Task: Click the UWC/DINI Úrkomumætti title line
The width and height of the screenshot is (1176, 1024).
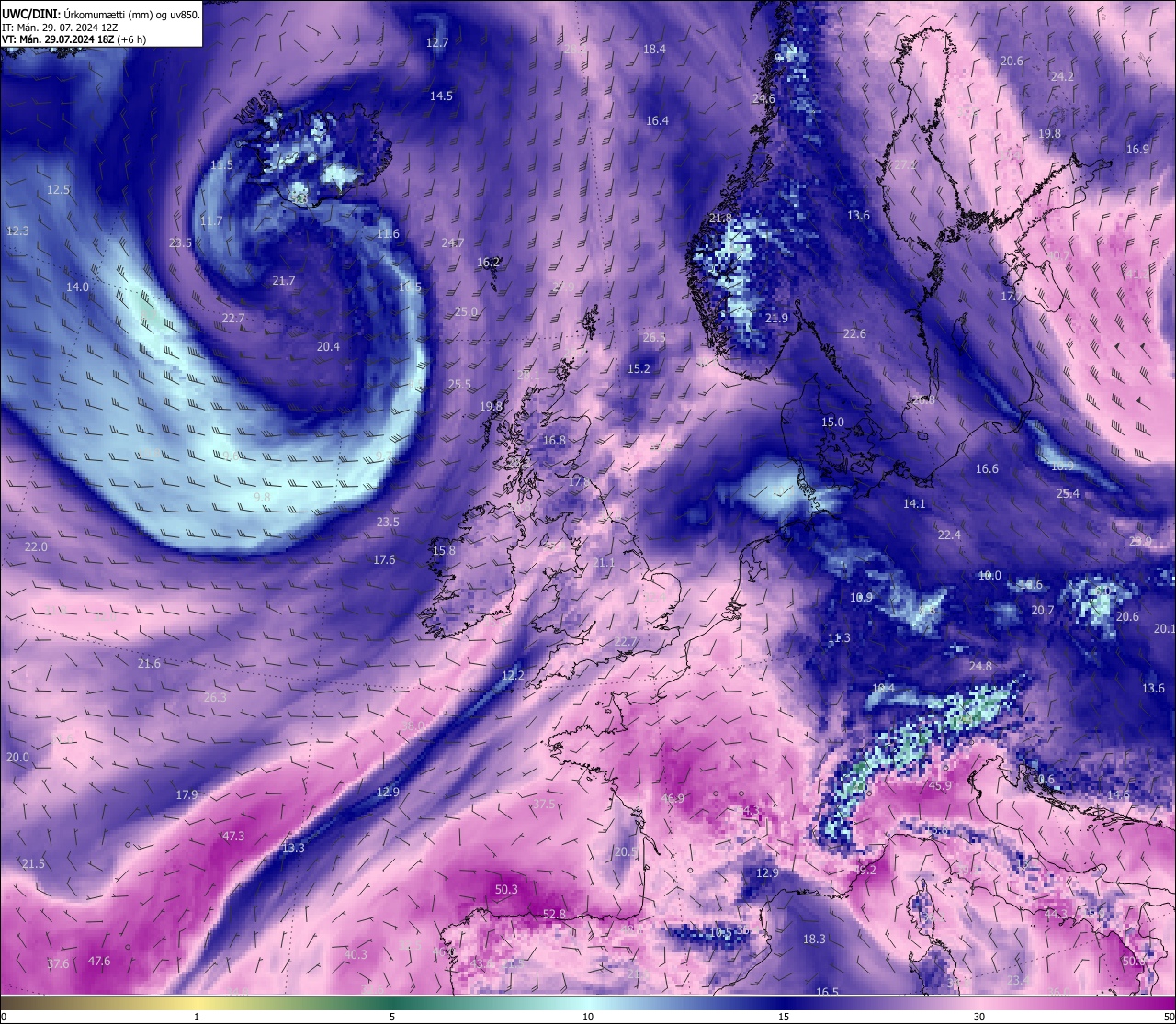Action: 101,14
